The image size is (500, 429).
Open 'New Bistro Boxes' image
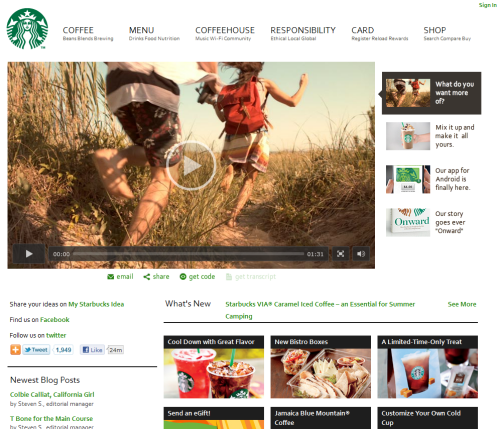tap(321, 373)
